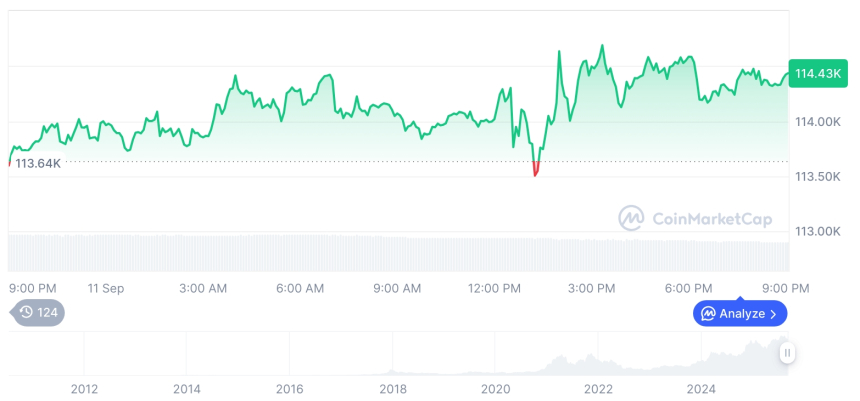Click the red dip on the price line
The width and height of the screenshot is (860, 401).
click(x=536, y=168)
